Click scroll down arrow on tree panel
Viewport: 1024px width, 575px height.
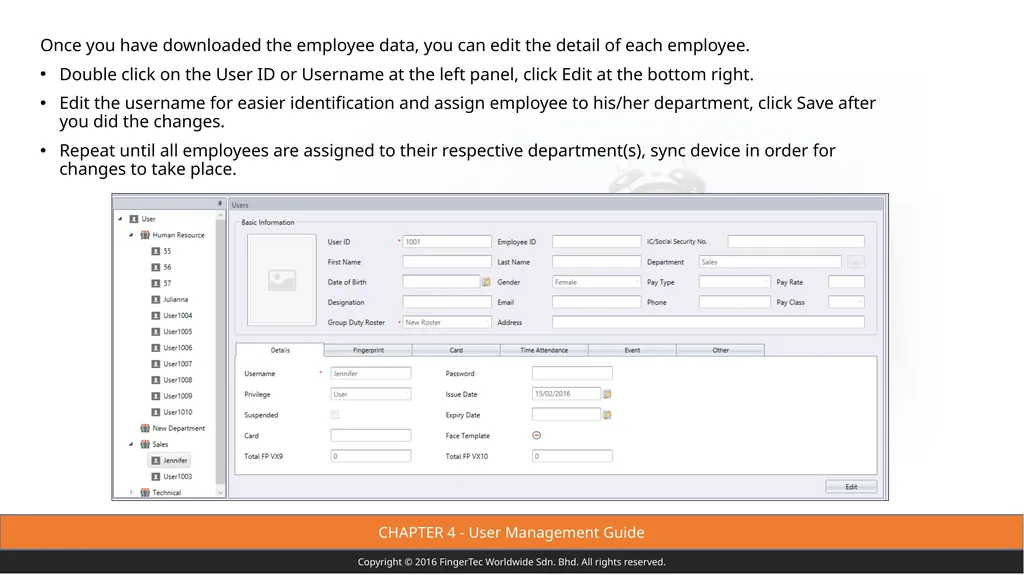(x=220, y=493)
